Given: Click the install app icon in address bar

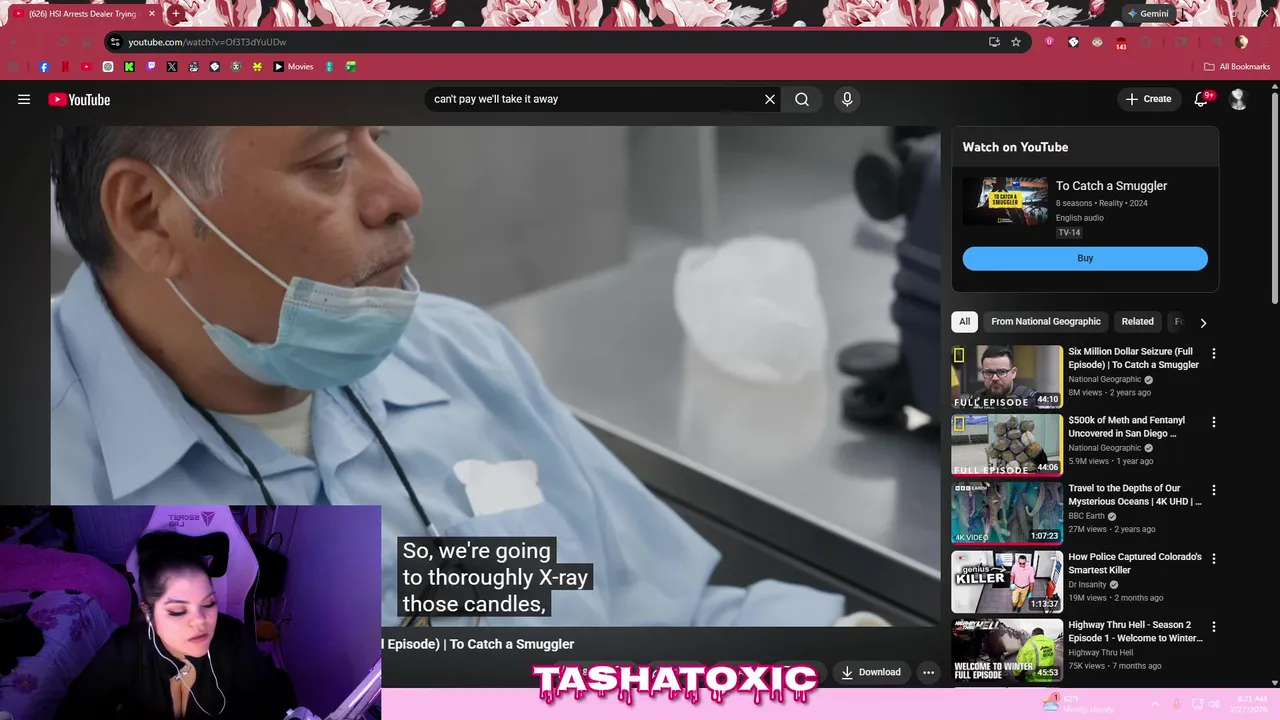Looking at the screenshot, I should [x=994, y=42].
